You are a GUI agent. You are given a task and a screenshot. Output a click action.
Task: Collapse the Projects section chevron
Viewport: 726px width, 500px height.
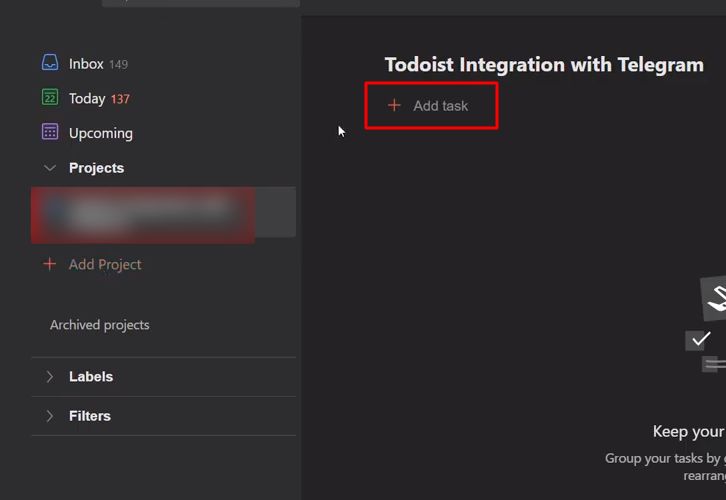tap(50, 168)
